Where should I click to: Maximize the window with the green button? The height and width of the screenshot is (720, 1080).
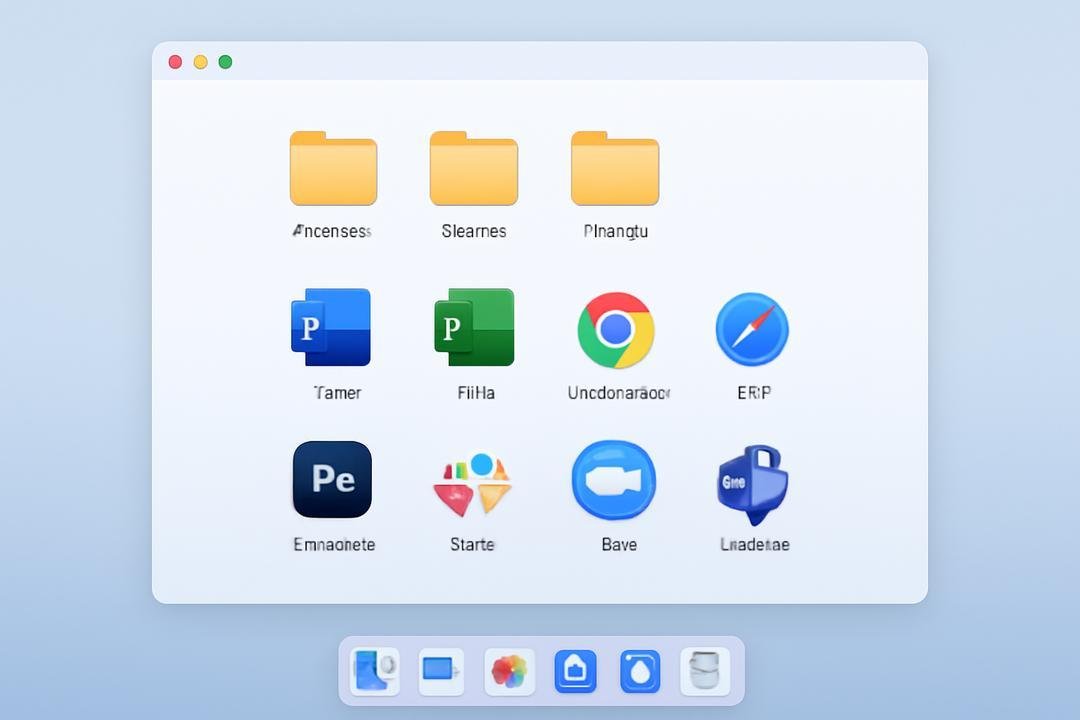pos(225,62)
